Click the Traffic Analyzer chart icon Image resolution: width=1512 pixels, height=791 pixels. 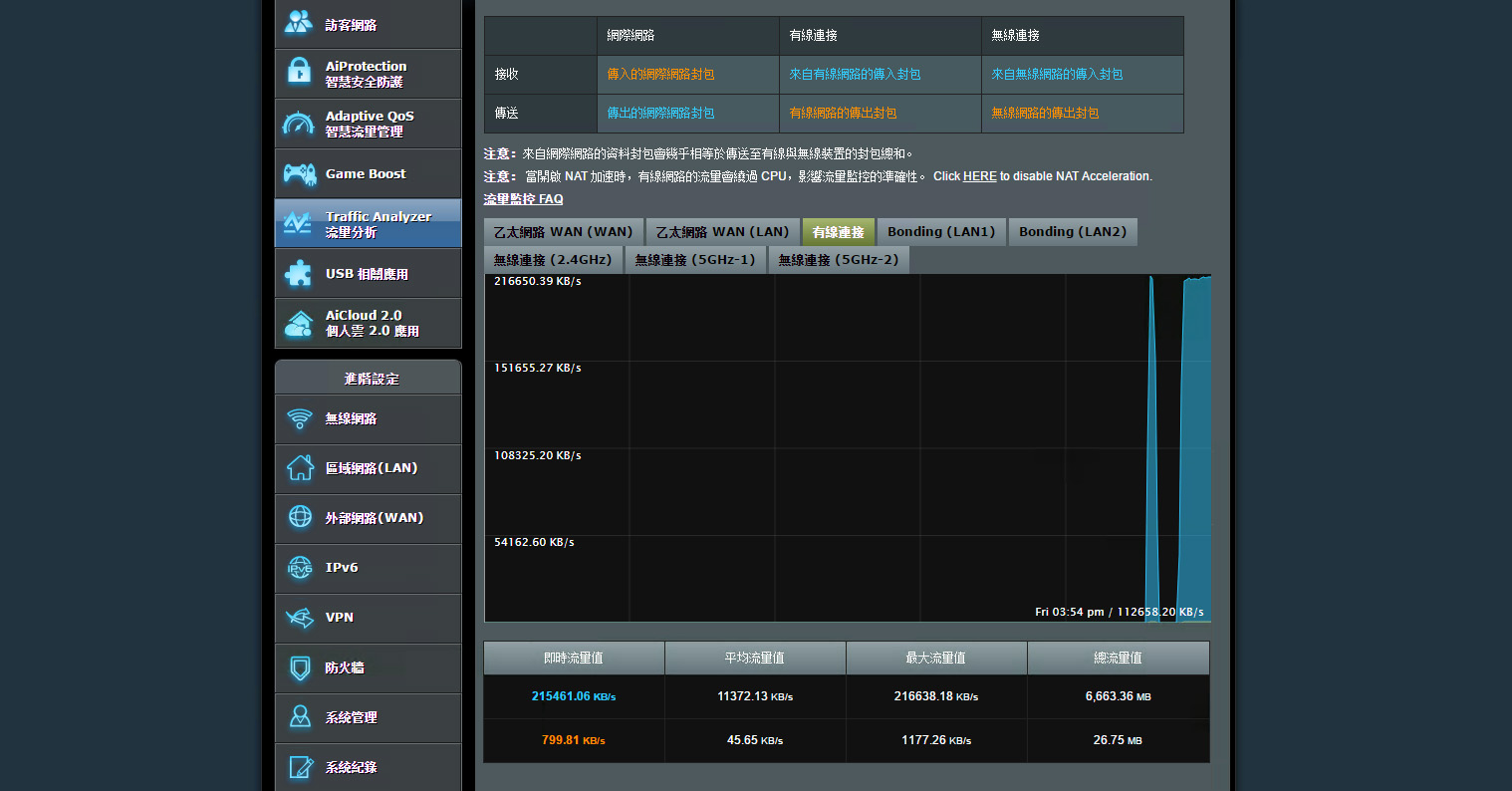(298, 223)
